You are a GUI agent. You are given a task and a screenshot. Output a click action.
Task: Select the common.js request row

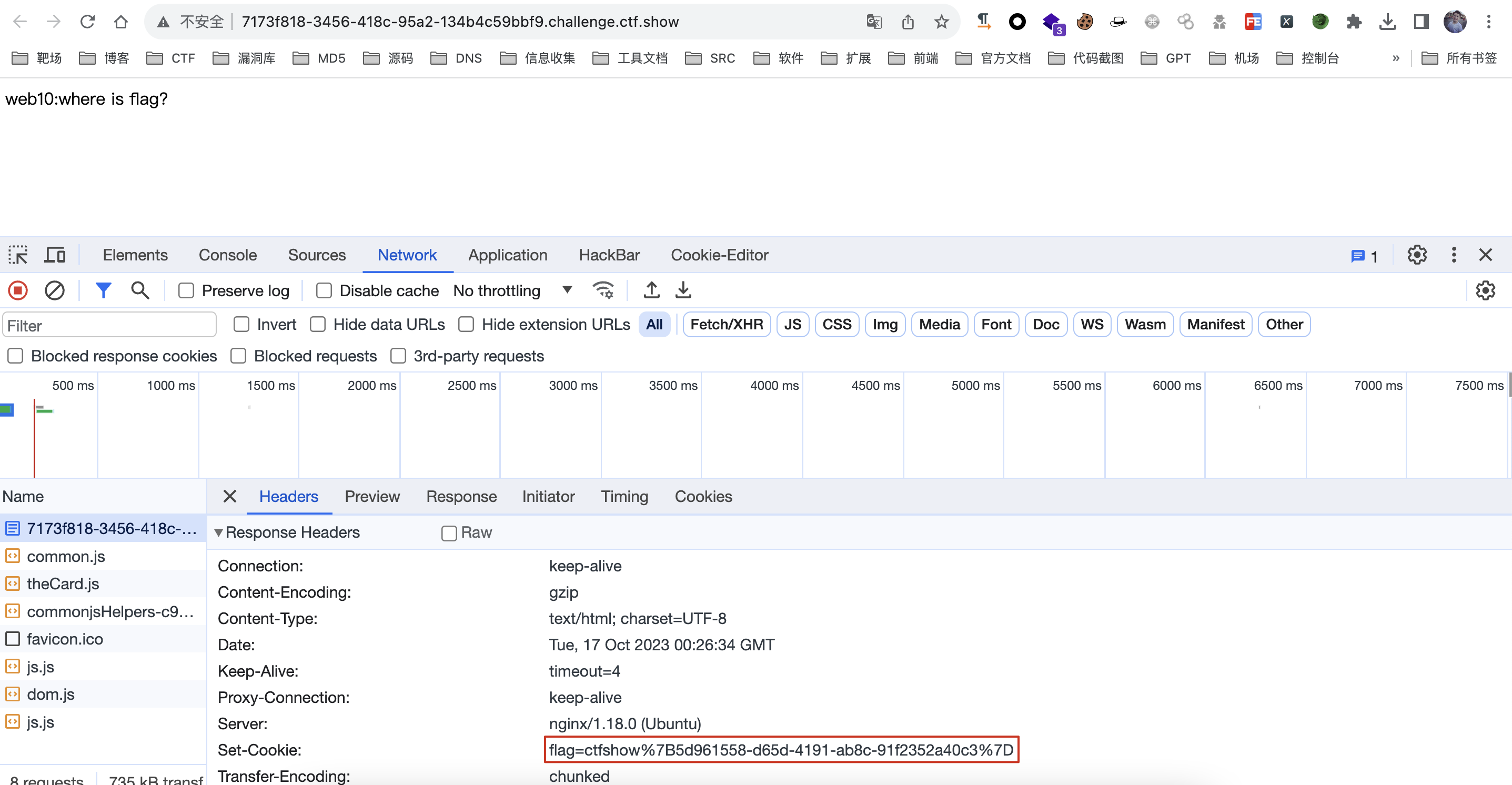[103, 556]
